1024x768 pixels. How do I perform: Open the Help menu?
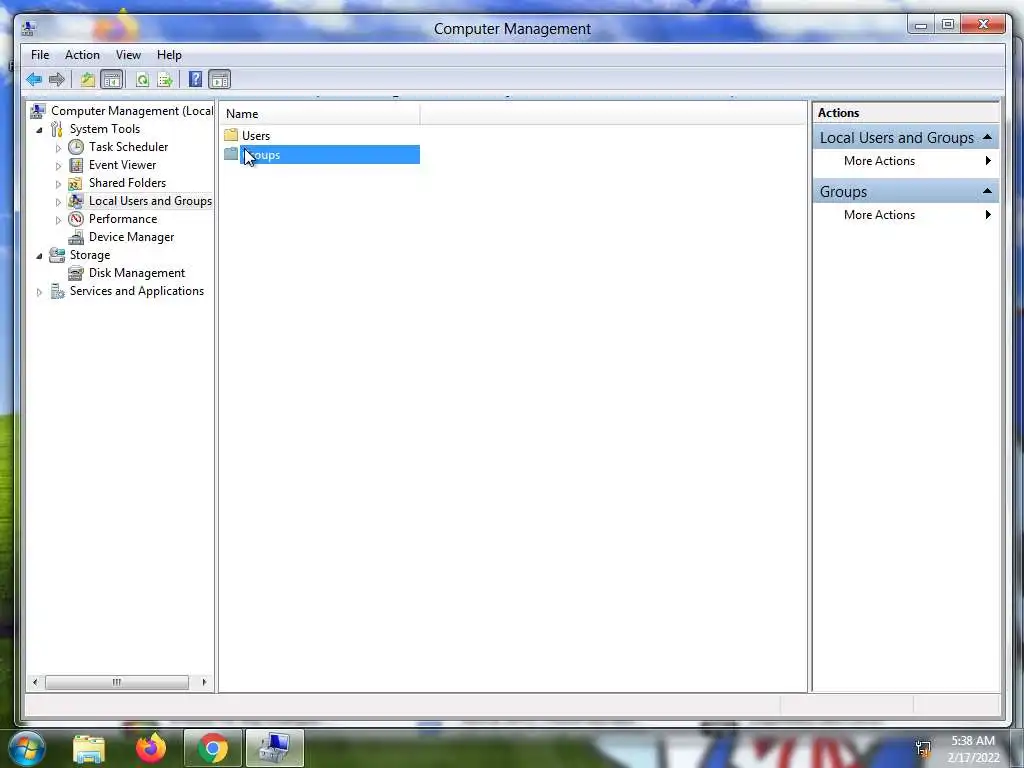pos(169,55)
